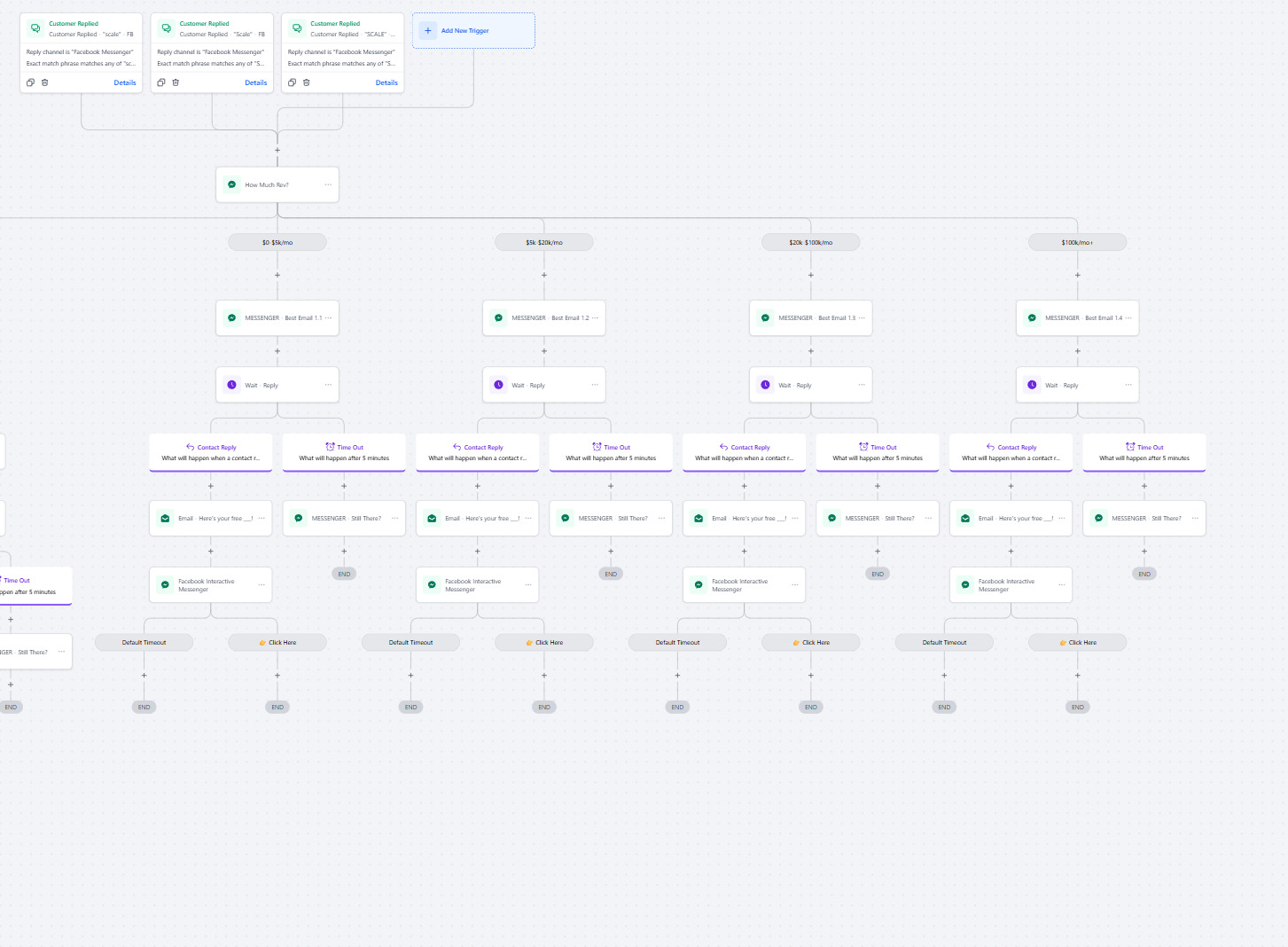This screenshot has height=947, width=1288.
Task: Open three-dot menu on MESSENGER Best Email 1.4
Action: tap(1128, 318)
